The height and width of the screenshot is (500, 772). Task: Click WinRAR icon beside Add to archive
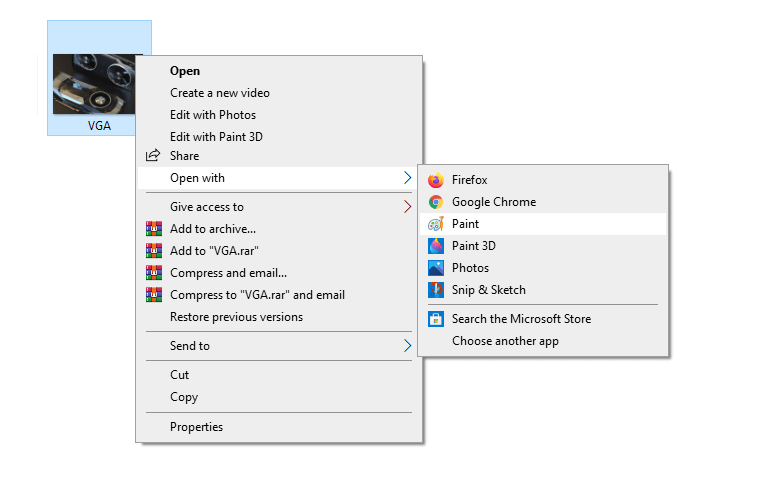point(154,229)
